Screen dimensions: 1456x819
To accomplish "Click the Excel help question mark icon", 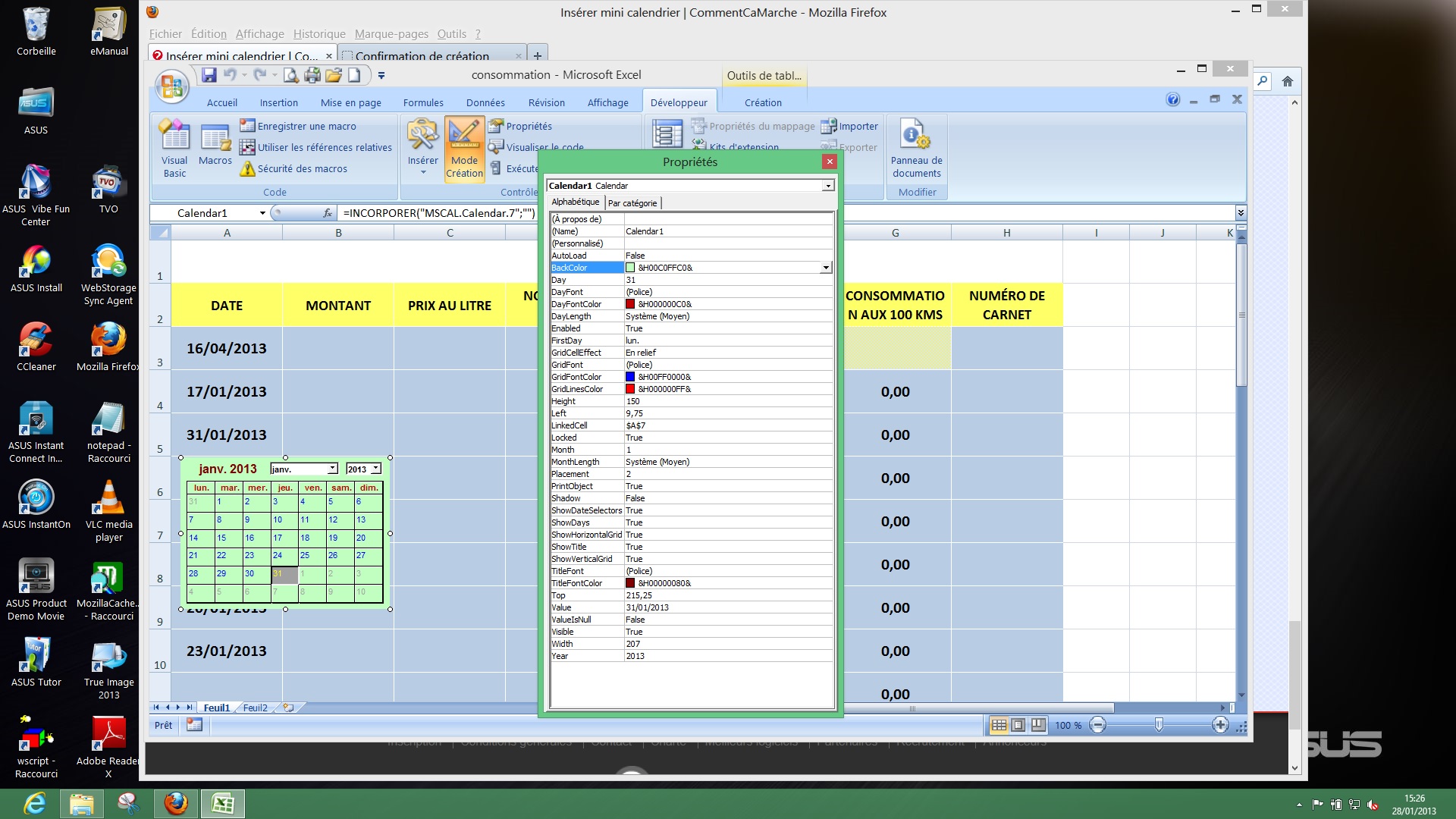I will 1172,99.
